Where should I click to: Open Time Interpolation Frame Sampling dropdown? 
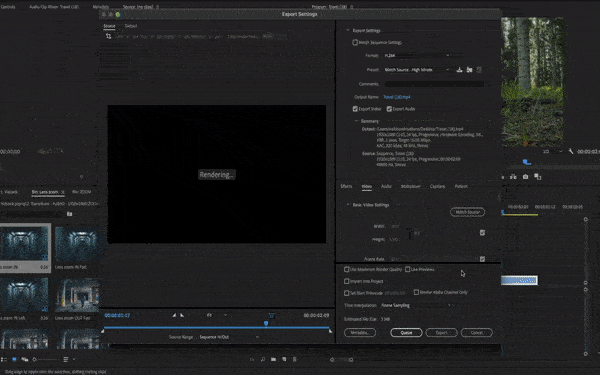[416, 305]
